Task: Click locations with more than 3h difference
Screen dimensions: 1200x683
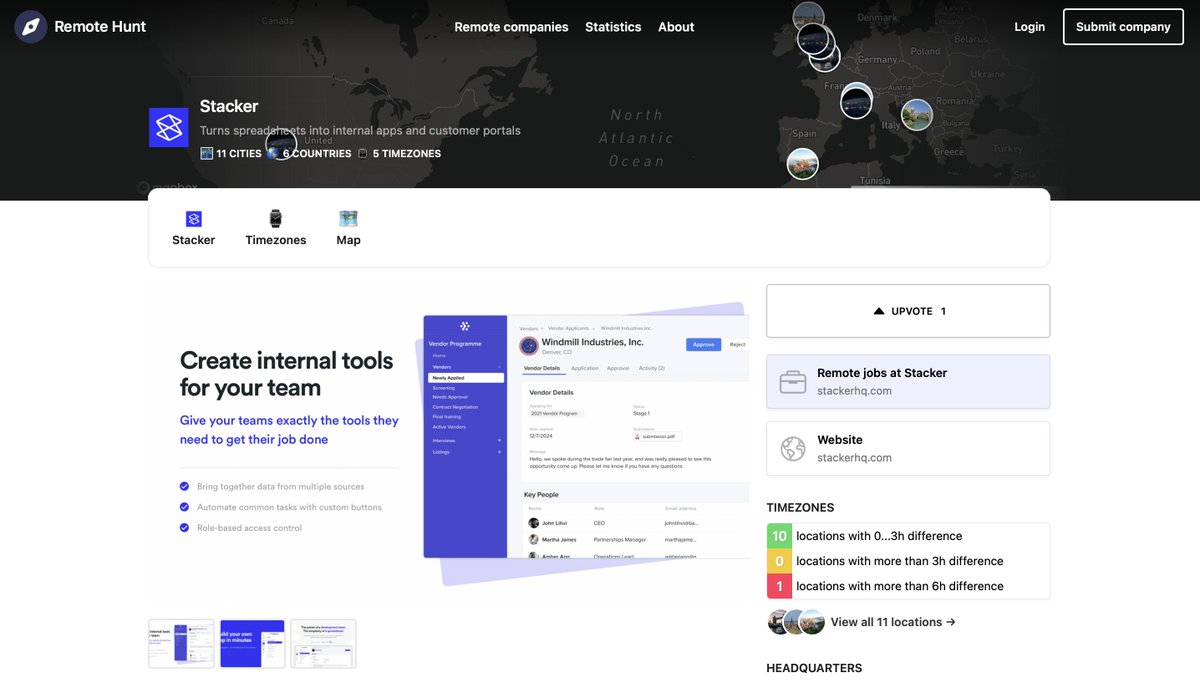Action: click(899, 561)
